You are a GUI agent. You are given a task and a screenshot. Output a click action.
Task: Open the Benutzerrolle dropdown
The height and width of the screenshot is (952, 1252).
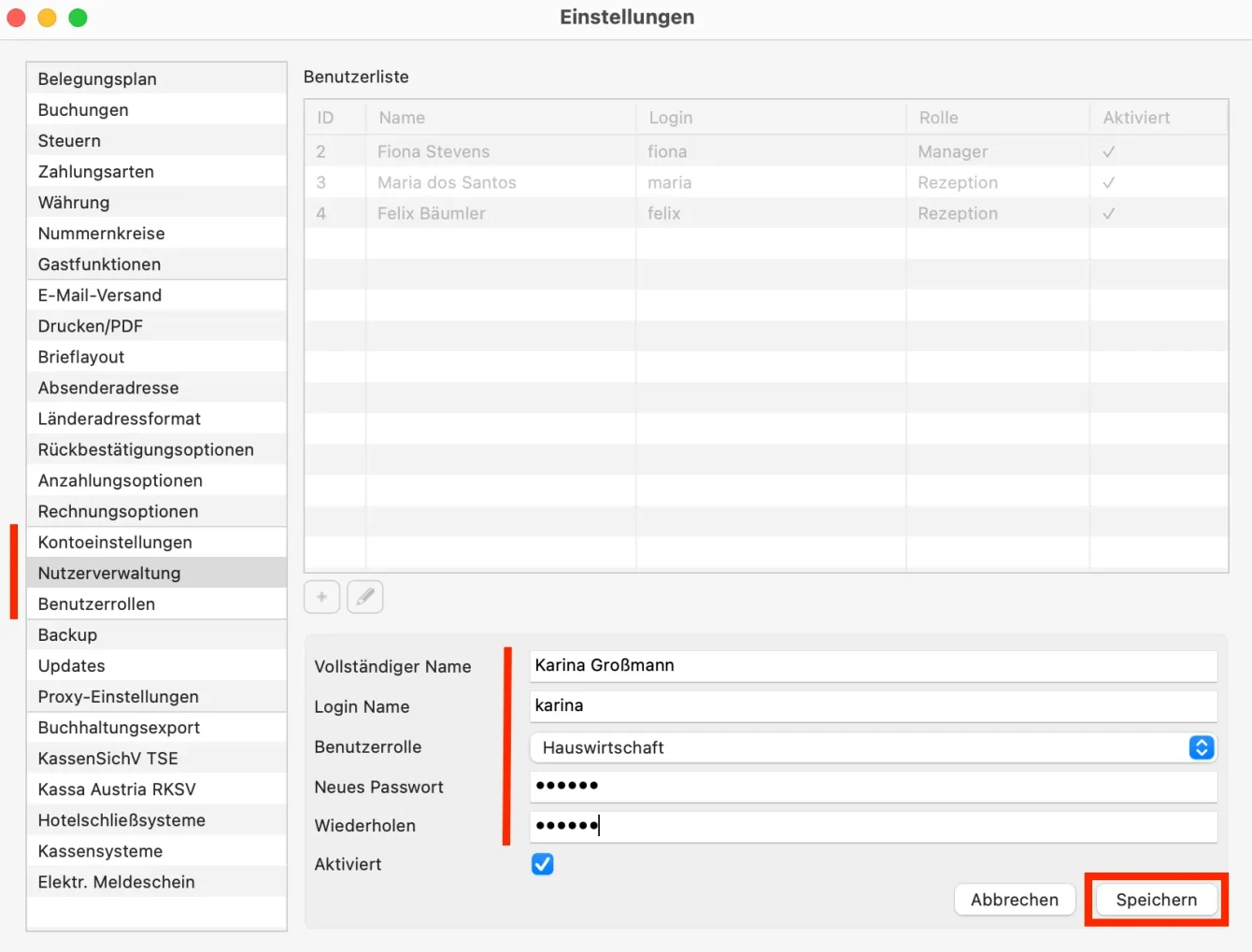point(874,747)
